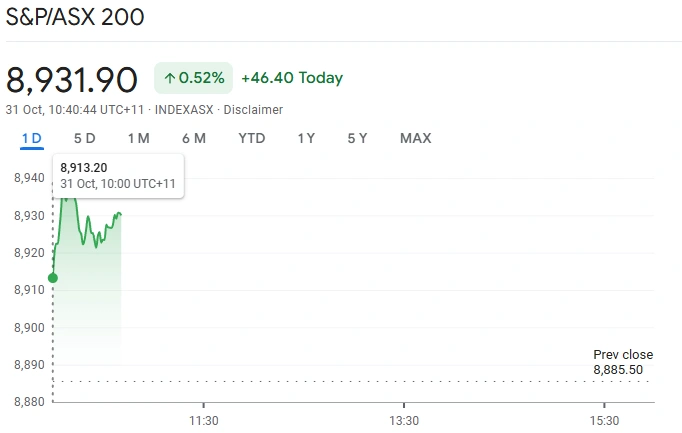Select the YTD range tab
The height and width of the screenshot is (433, 682).
[x=252, y=138]
